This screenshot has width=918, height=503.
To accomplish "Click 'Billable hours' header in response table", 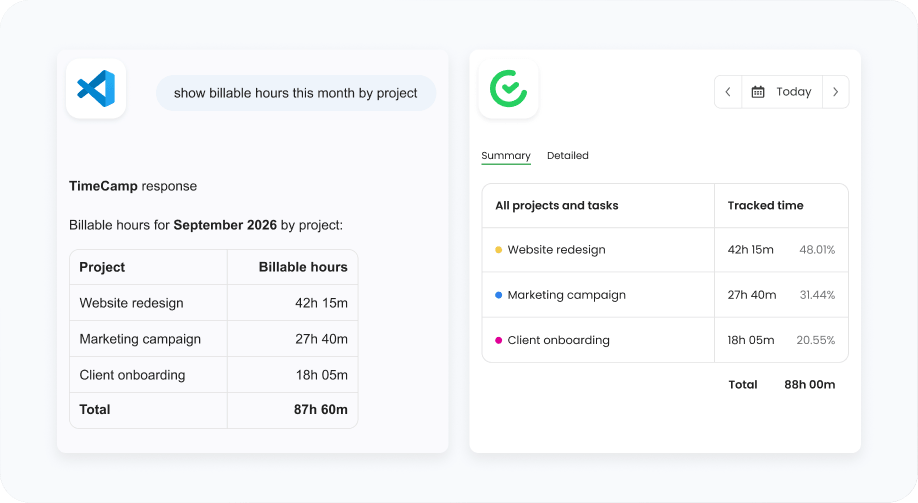I will click(x=303, y=267).
